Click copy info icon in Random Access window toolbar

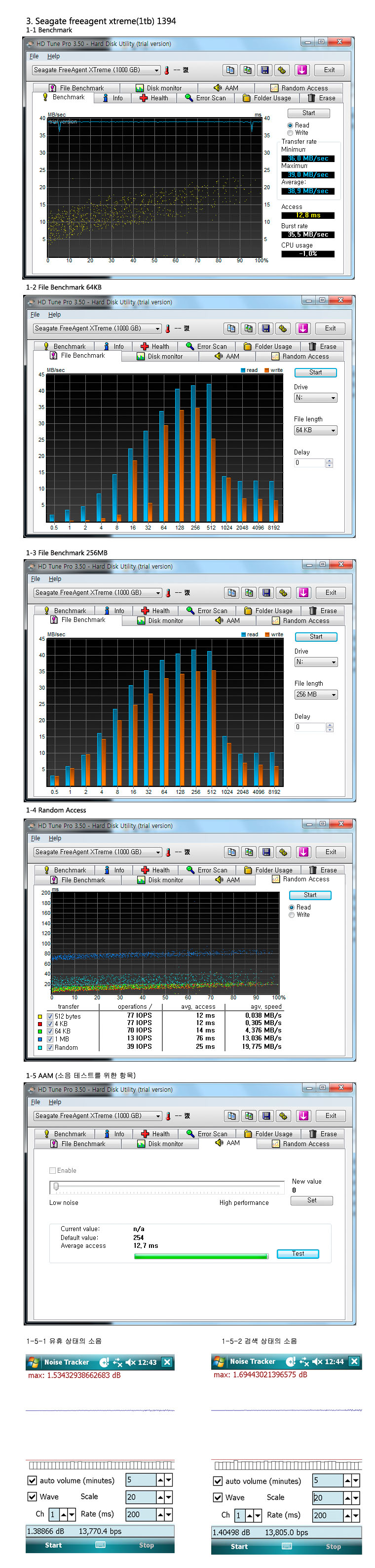click(231, 852)
